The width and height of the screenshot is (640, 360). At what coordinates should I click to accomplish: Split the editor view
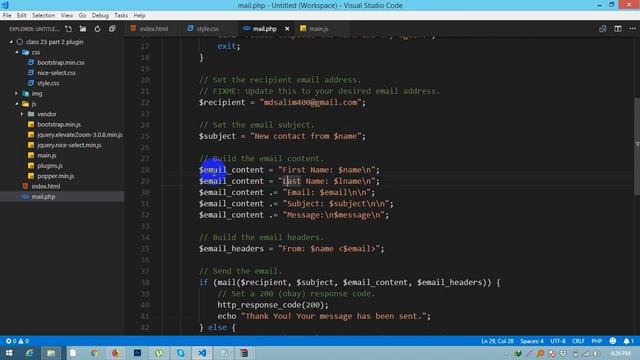point(618,29)
